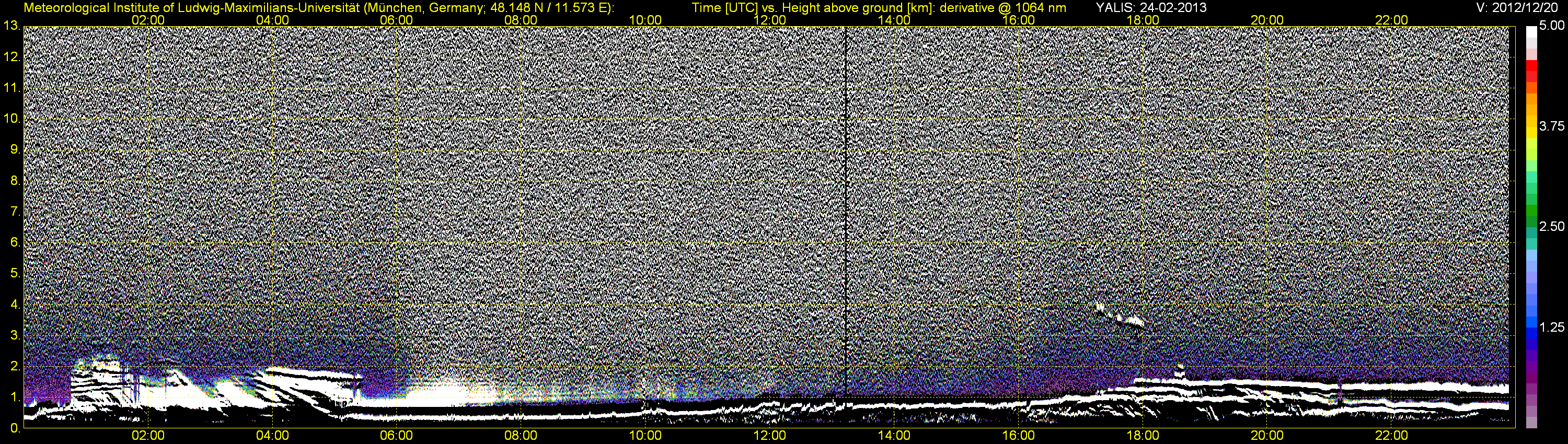
Task: Select the 02:00 label on the bottom time axis
Action: tap(148, 436)
